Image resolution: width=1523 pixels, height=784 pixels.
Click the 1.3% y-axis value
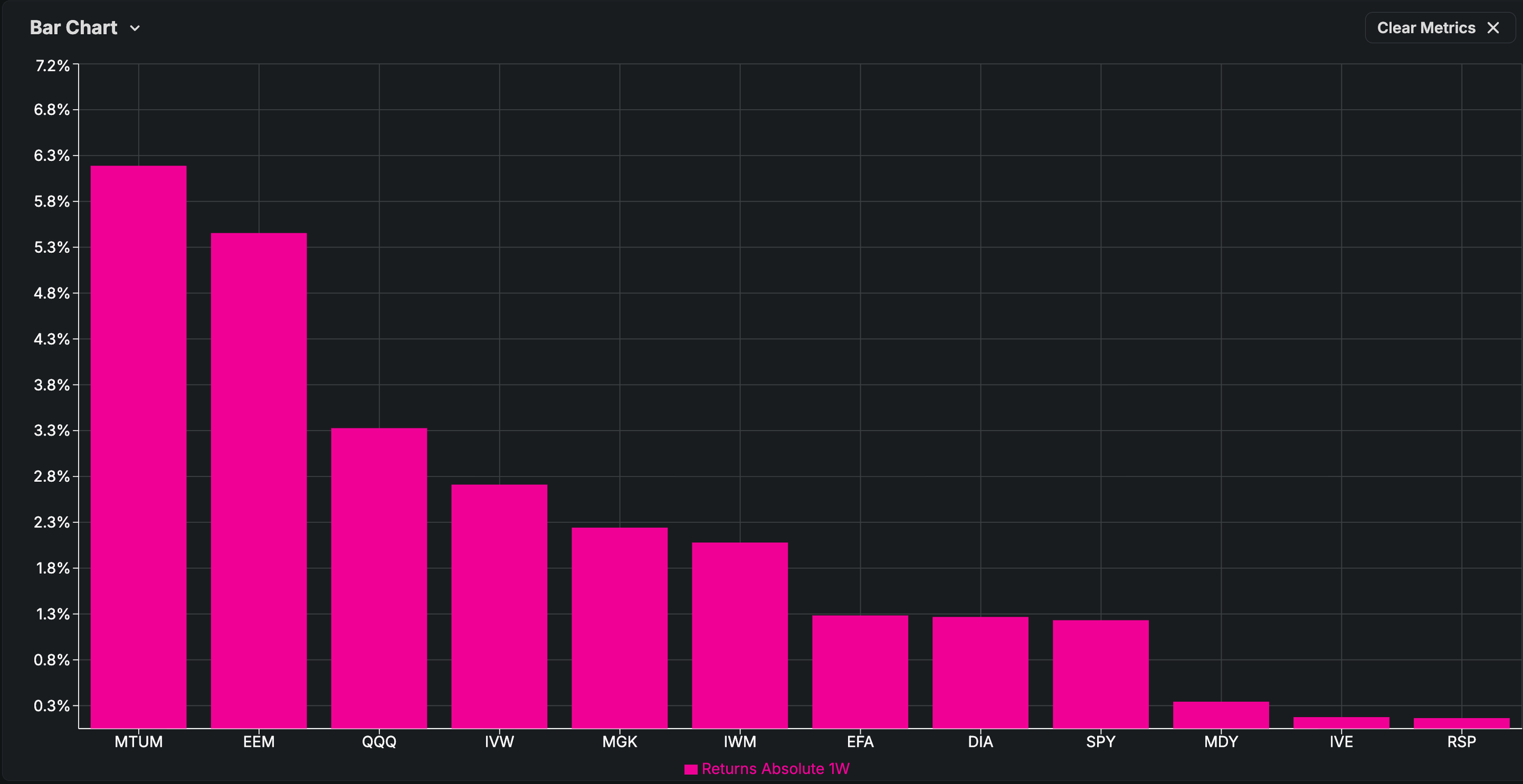click(x=53, y=614)
